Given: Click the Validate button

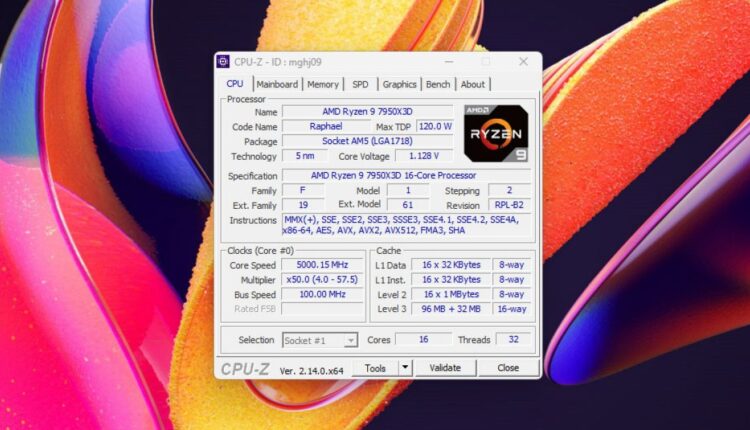Looking at the screenshot, I should [x=445, y=368].
